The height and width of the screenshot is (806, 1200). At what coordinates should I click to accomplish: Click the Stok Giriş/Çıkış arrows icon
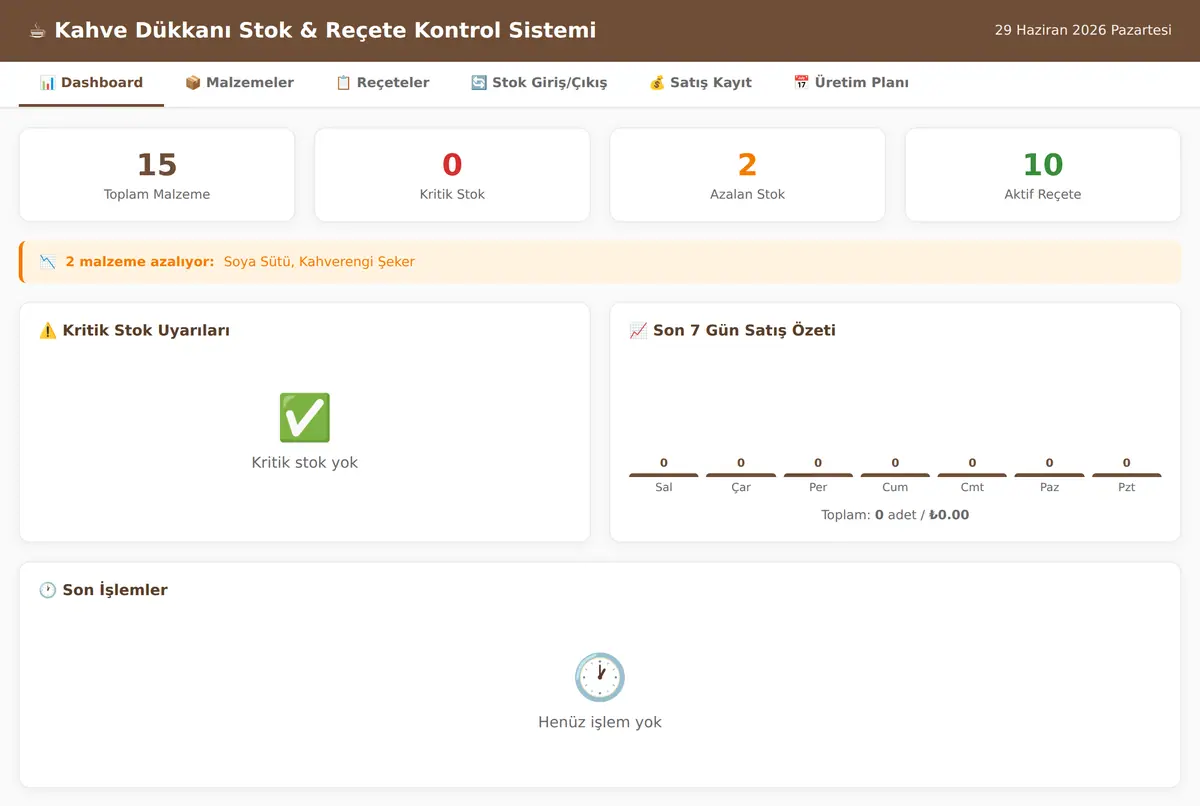[x=479, y=83]
